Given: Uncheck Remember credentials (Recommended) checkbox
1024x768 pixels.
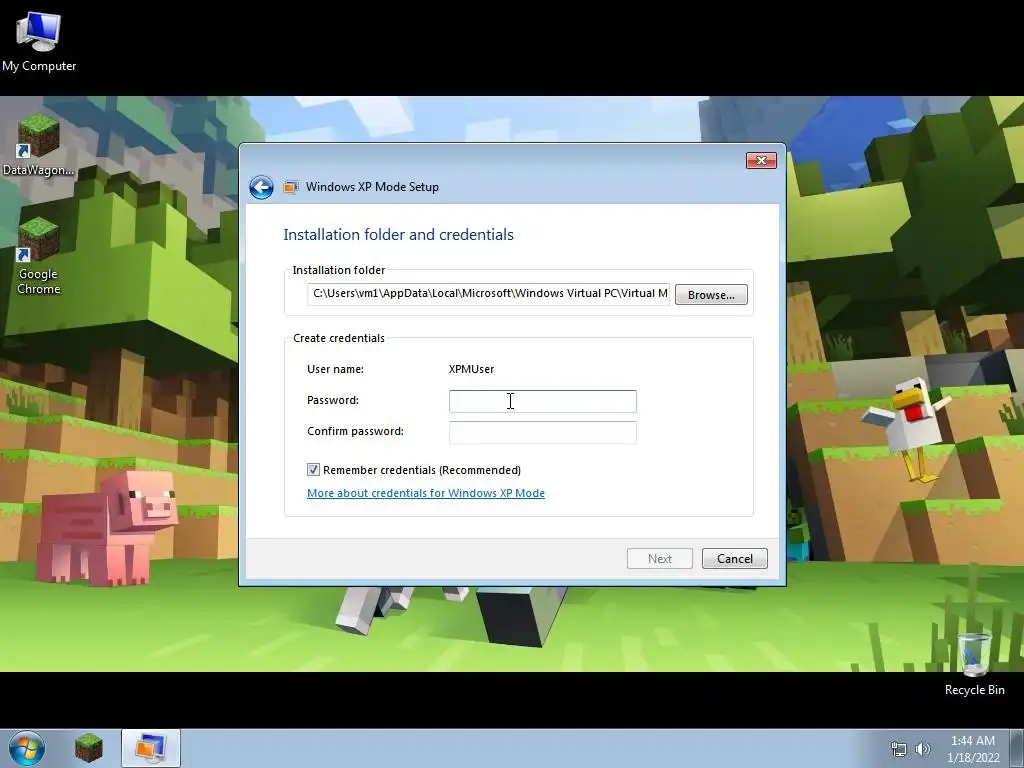Looking at the screenshot, I should pos(313,470).
